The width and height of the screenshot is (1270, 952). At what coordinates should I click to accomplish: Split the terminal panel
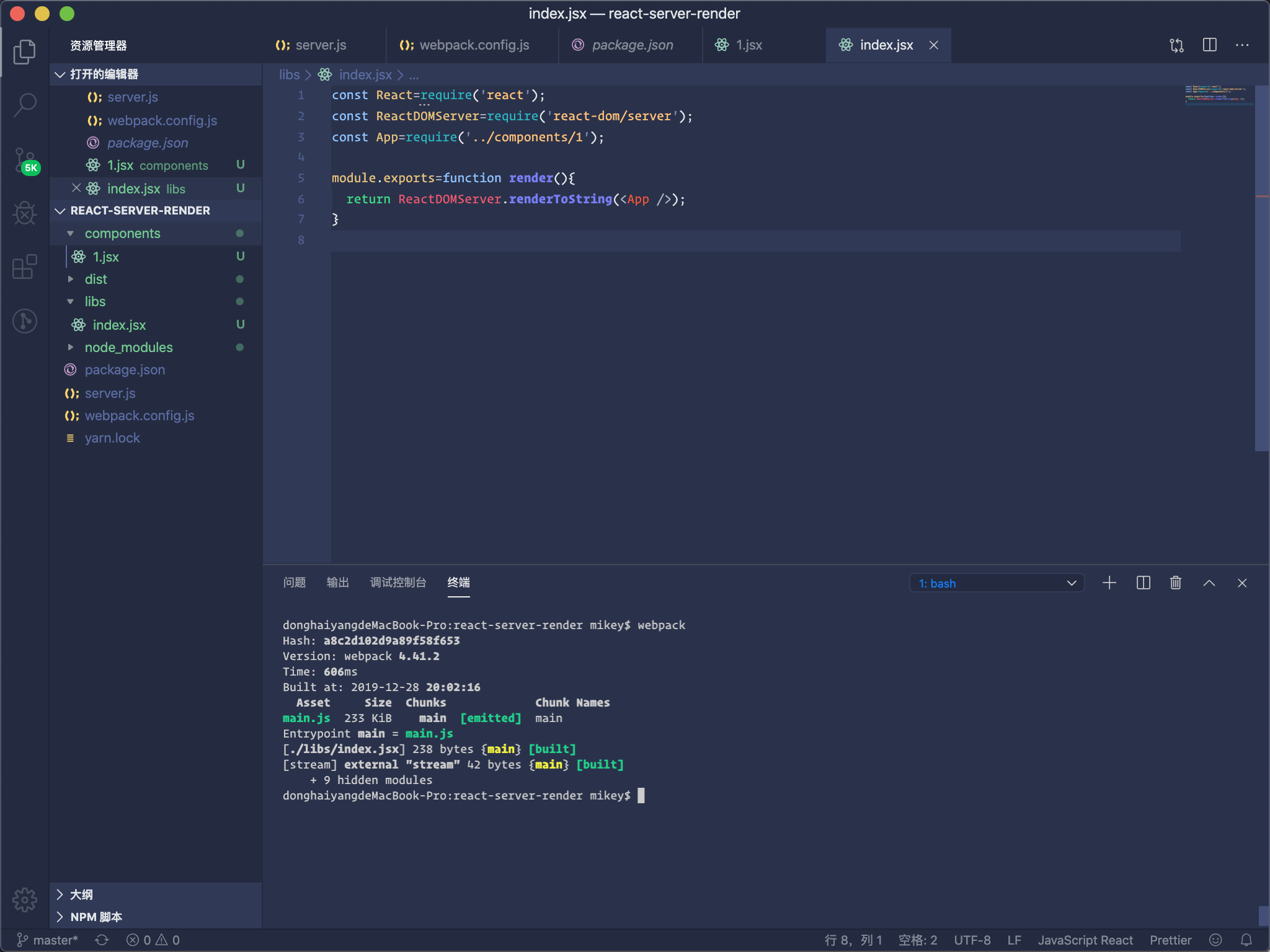pyautogui.click(x=1142, y=583)
